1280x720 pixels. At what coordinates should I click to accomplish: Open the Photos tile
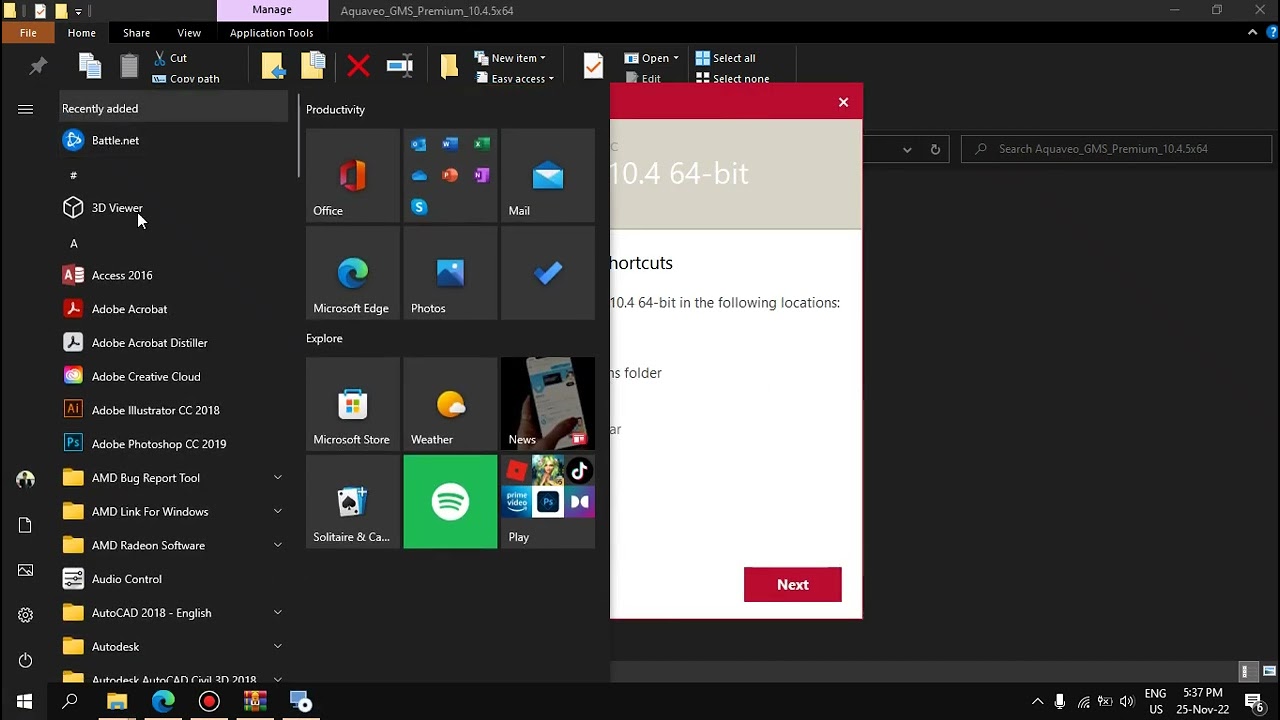click(x=450, y=273)
